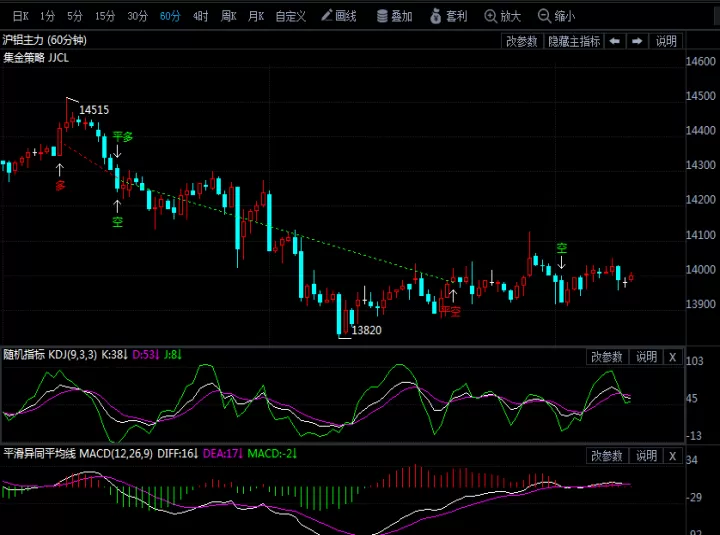Close the KDJ indicator panel

[x=672, y=357]
